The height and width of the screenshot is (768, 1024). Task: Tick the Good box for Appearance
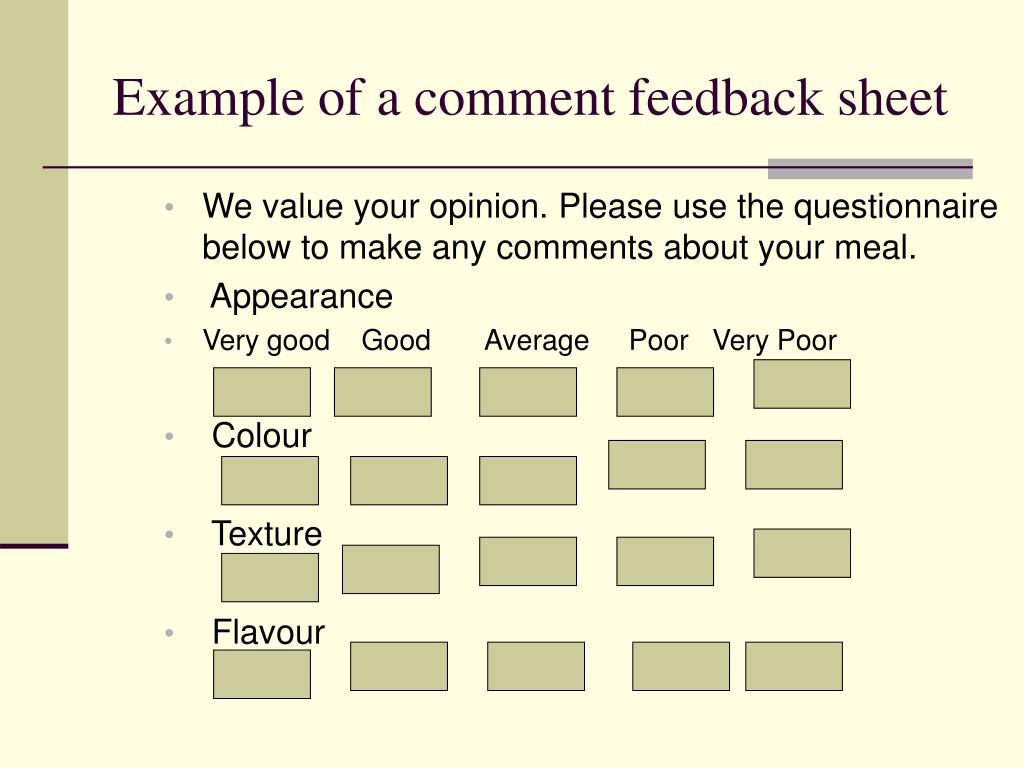(x=383, y=392)
